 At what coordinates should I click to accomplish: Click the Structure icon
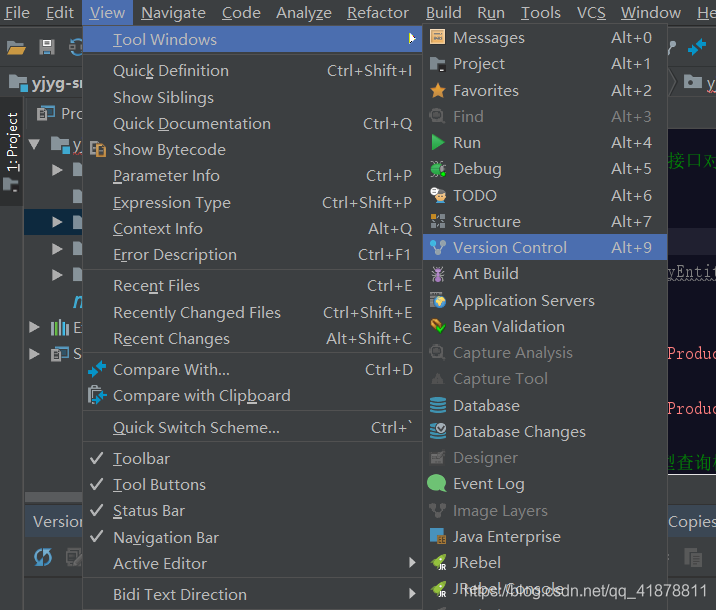437,221
